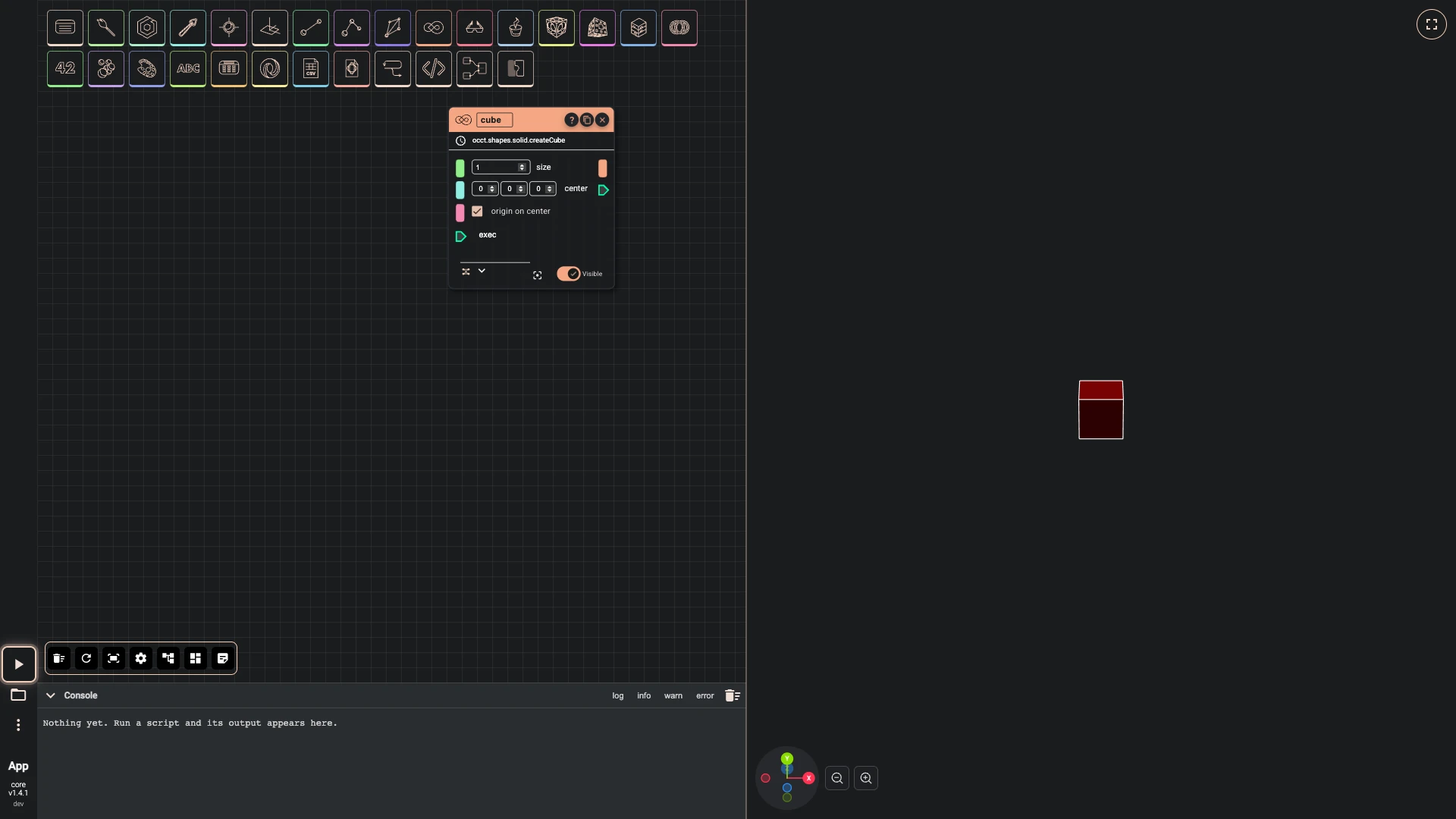Open the plane with axes category icon

click(270, 28)
